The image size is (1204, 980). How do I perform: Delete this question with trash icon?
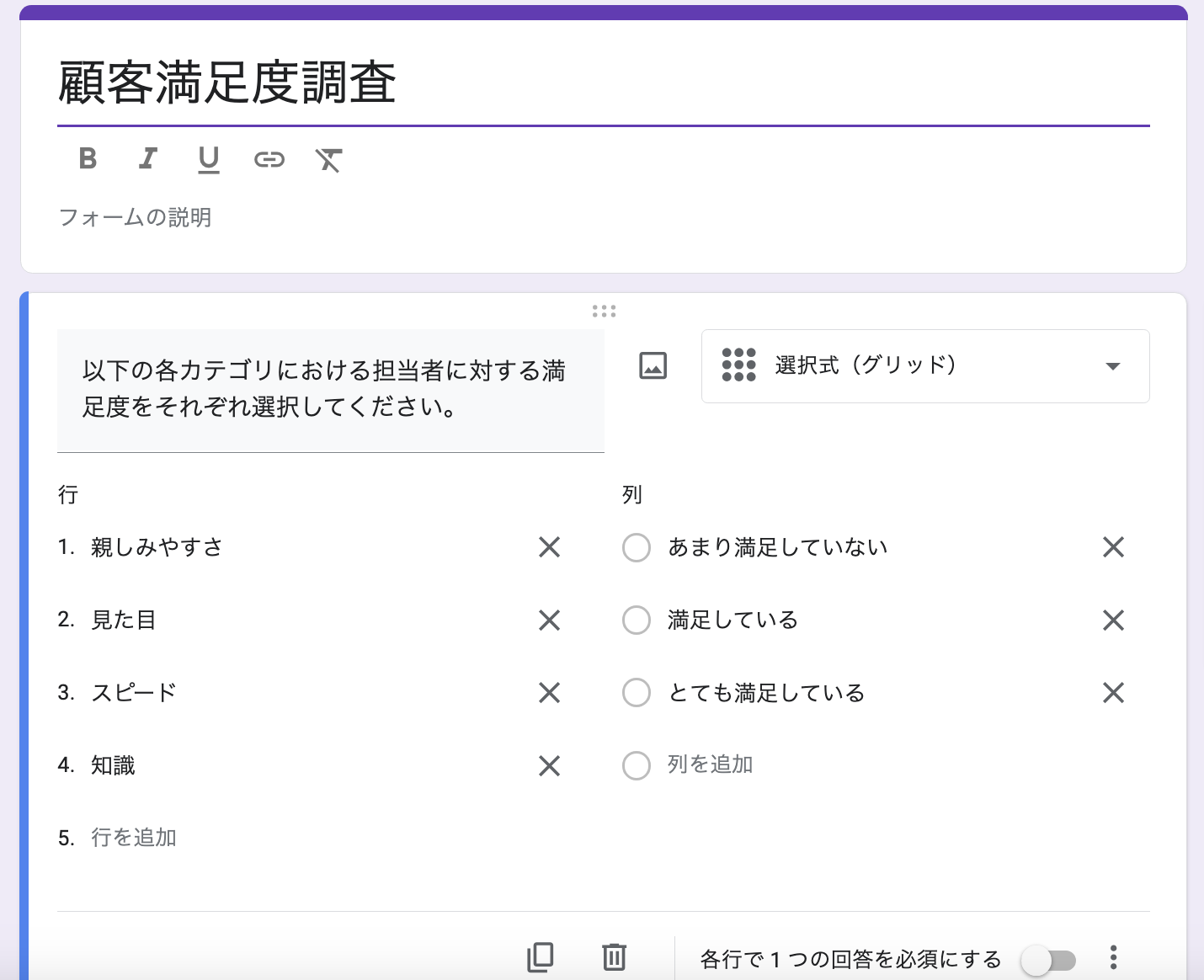coord(614,957)
